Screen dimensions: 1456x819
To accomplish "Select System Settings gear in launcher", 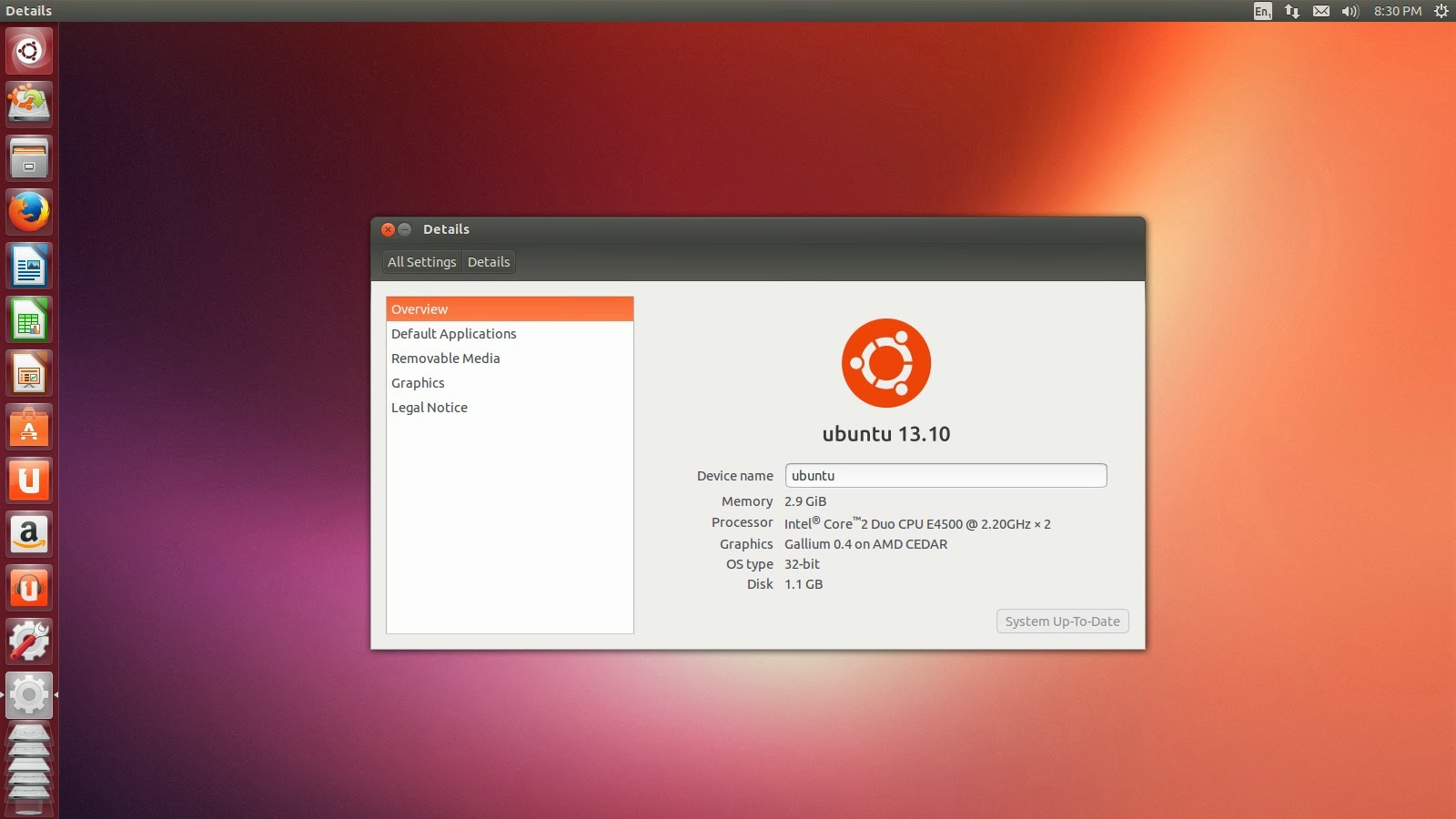I will (x=29, y=695).
